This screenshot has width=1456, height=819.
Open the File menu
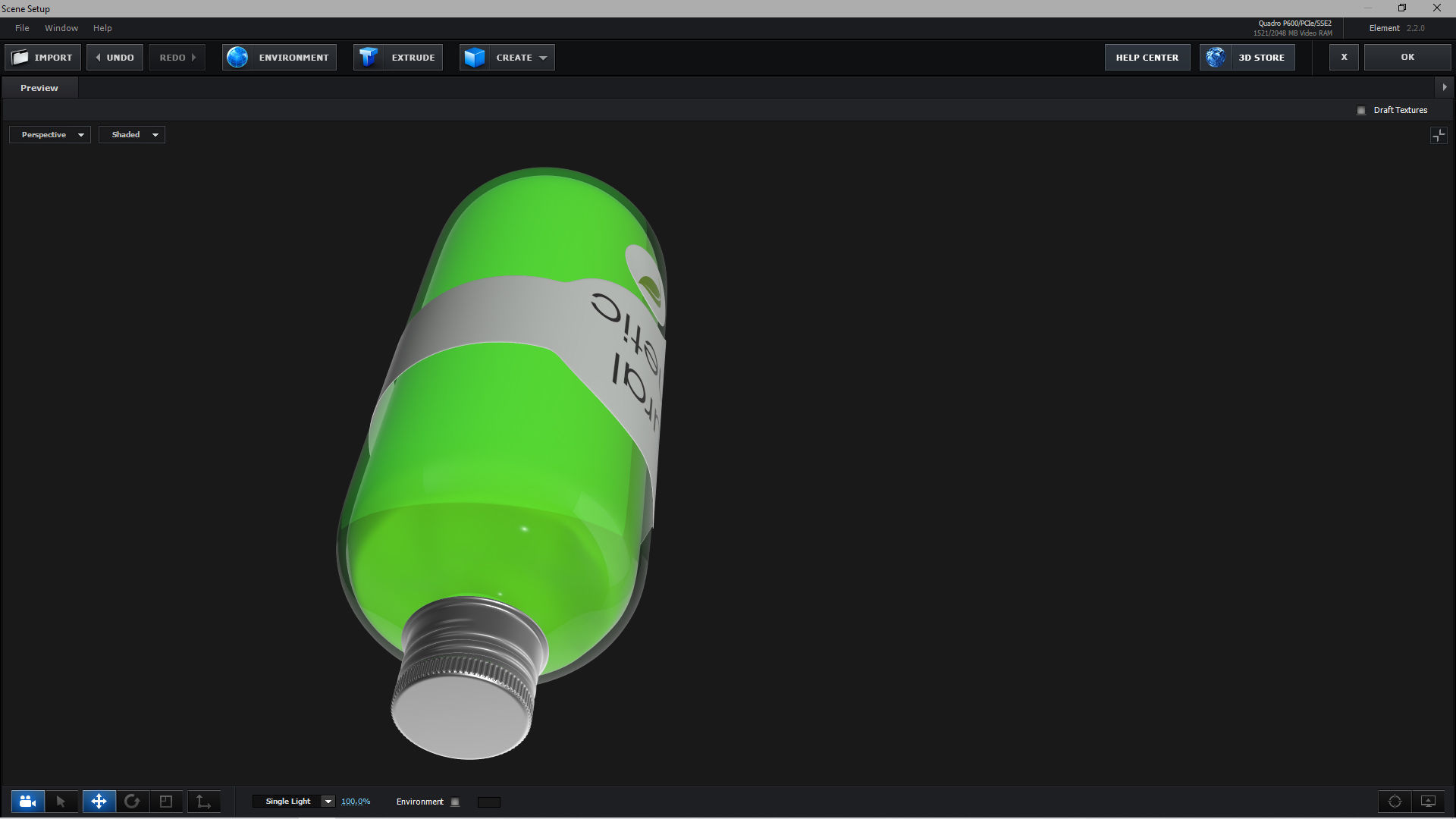tap(22, 28)
